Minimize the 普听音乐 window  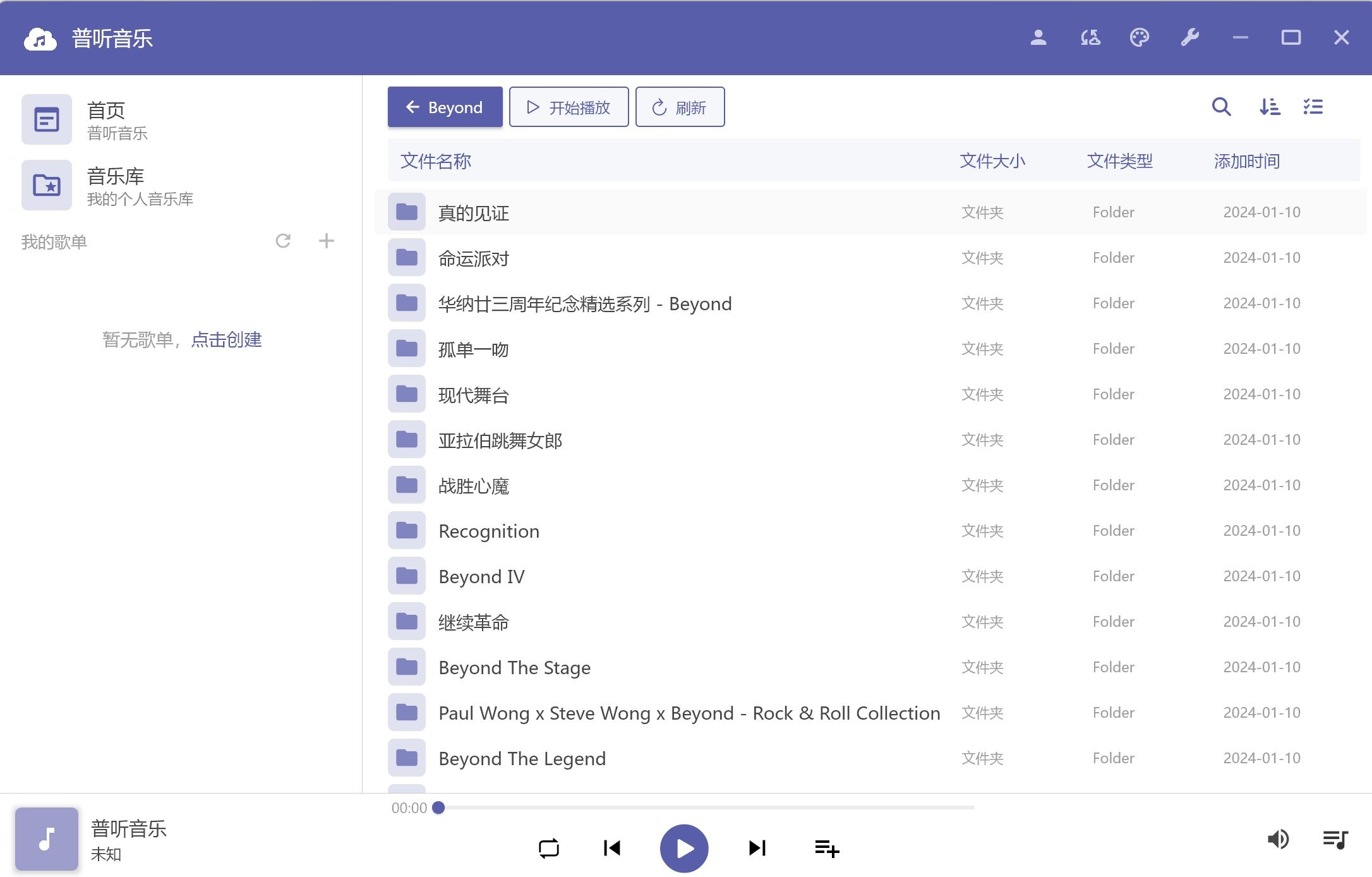coord(1241,38)
